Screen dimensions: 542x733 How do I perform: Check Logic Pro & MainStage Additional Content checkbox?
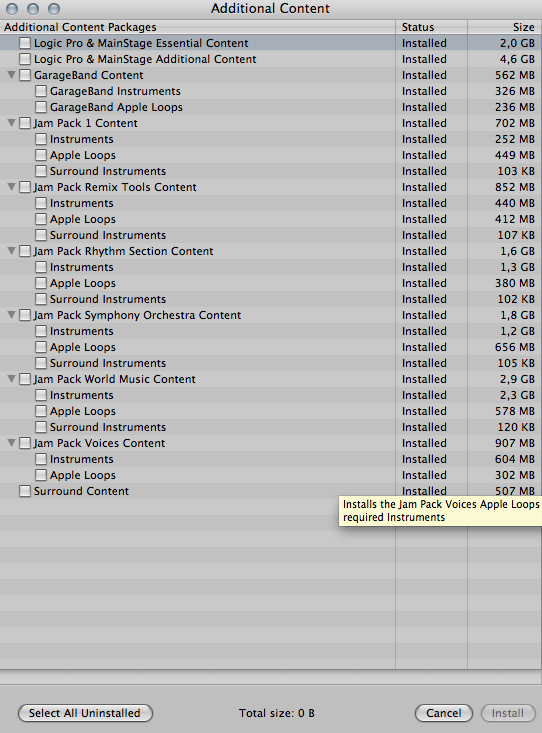pos(25,59)
